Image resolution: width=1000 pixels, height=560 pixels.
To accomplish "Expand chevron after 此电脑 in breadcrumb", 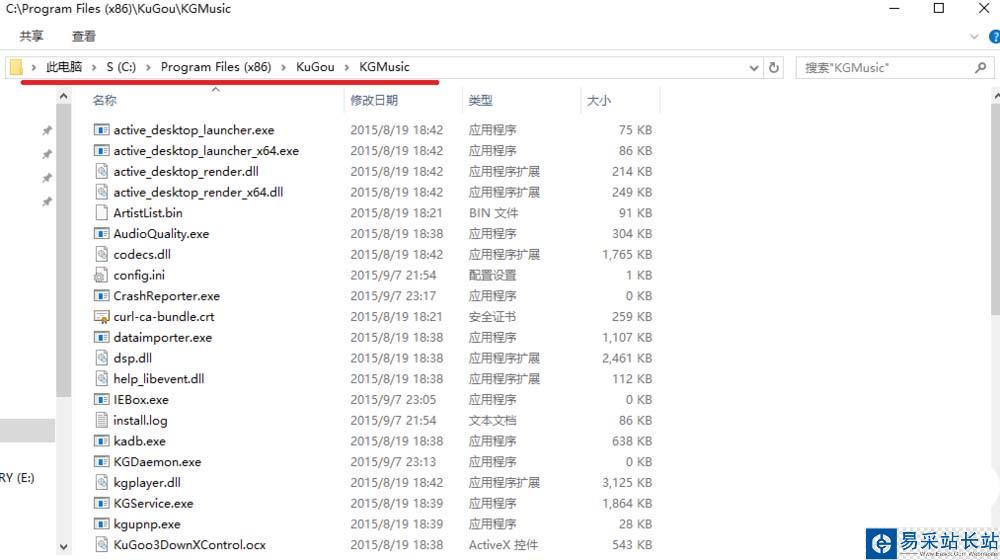I will pyautogui.click(x=94, y=67).
